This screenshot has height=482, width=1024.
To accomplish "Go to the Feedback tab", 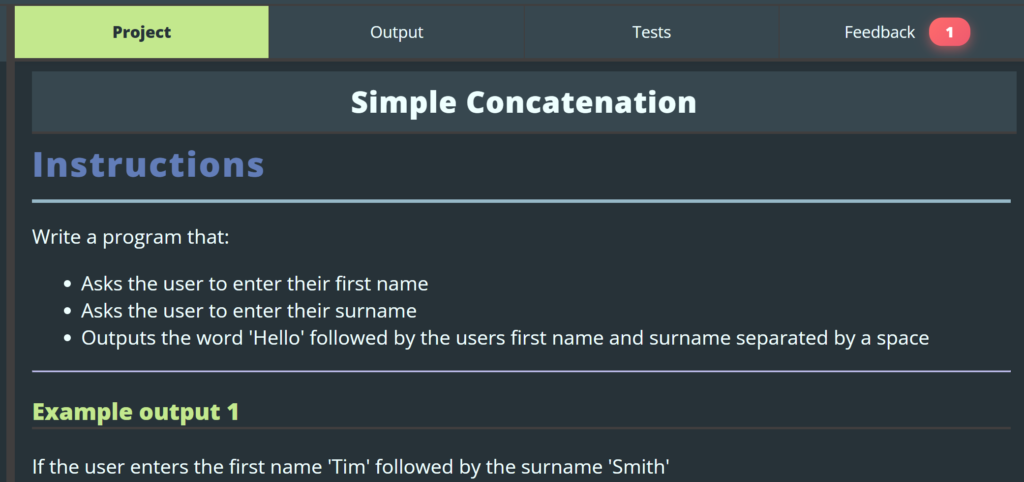I will 879,32.
